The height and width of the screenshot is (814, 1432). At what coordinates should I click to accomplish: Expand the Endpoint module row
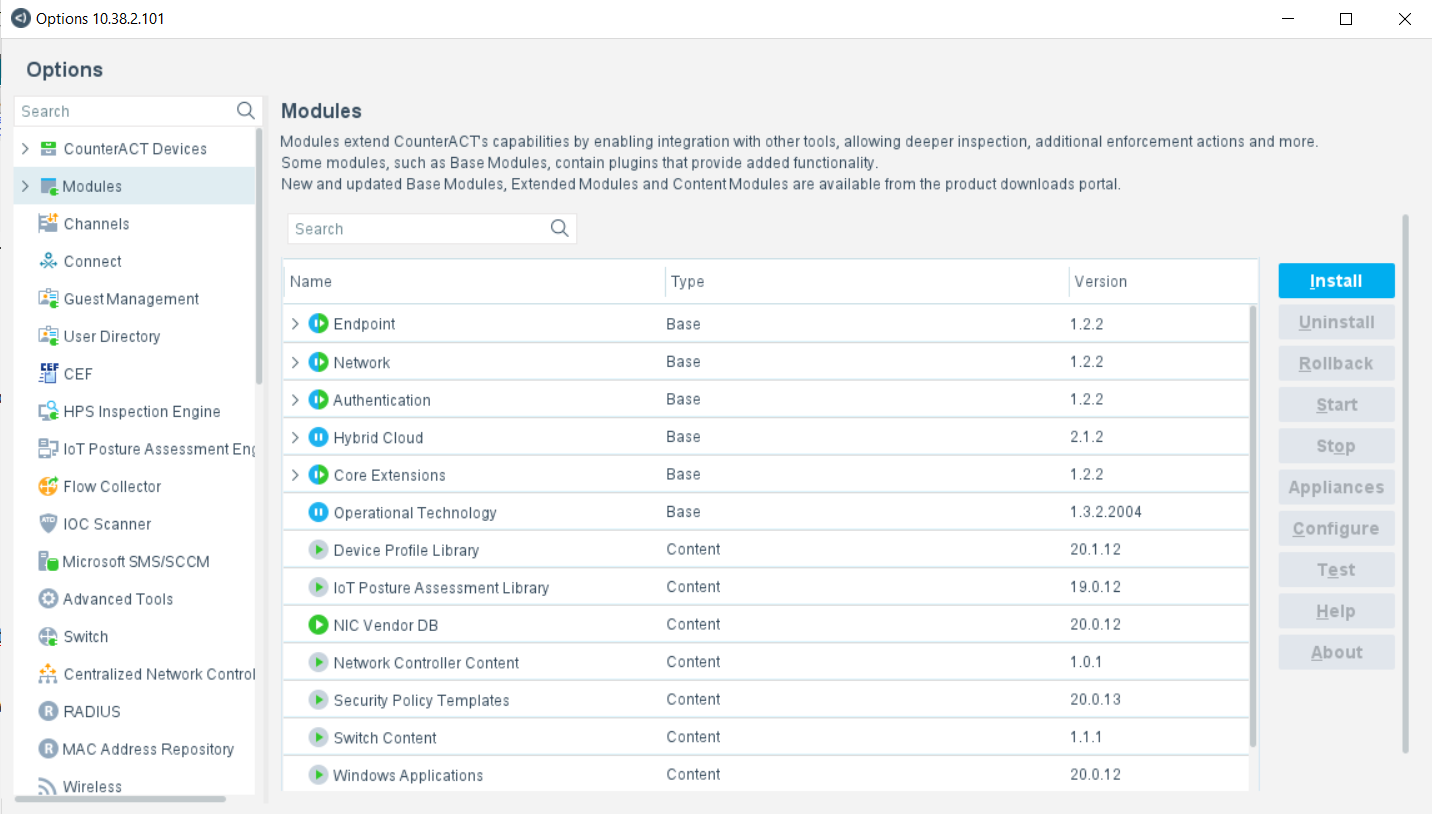(x=295, y=324)
